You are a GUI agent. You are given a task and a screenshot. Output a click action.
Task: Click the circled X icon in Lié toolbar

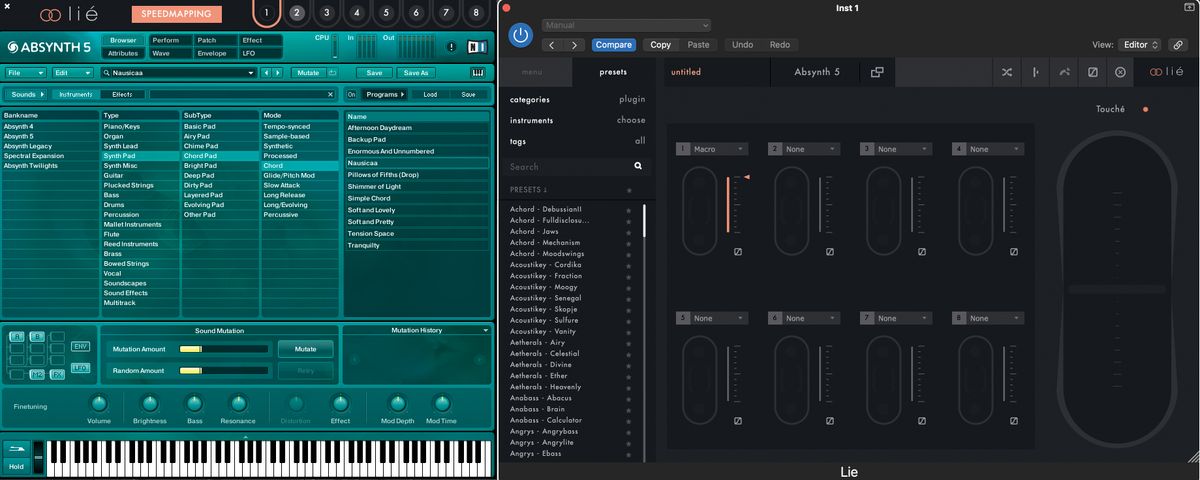point(1120,72)
